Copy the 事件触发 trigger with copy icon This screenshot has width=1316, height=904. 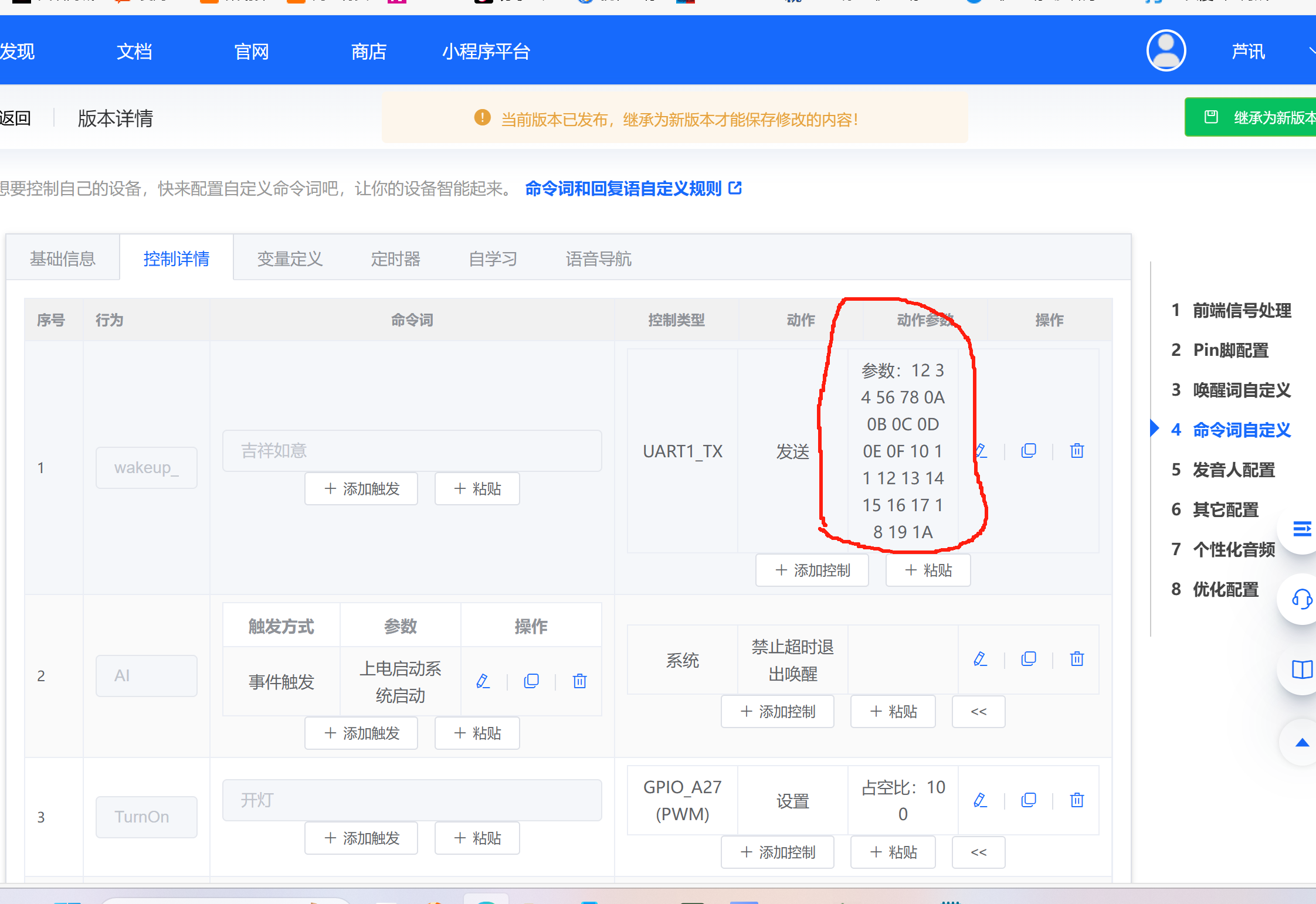(531, 681)
